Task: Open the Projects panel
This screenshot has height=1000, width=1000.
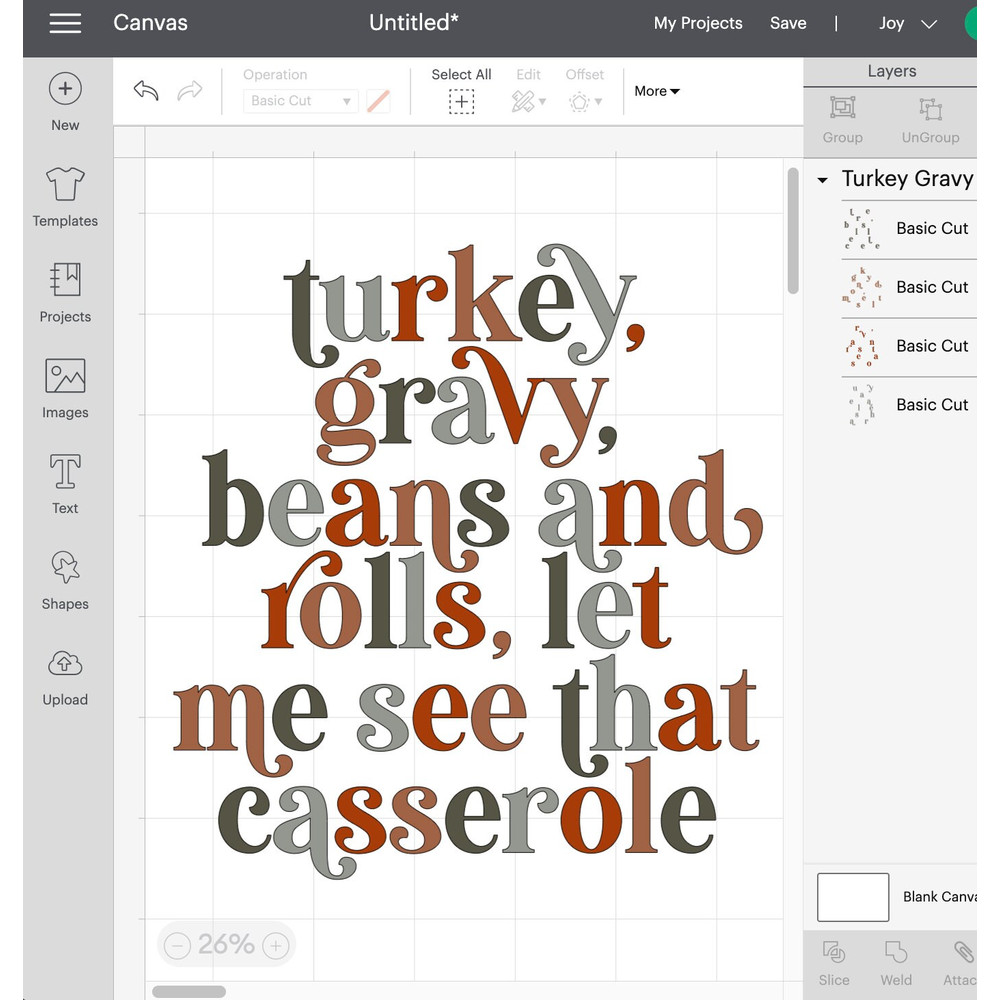Action: (x=65, y=281)
